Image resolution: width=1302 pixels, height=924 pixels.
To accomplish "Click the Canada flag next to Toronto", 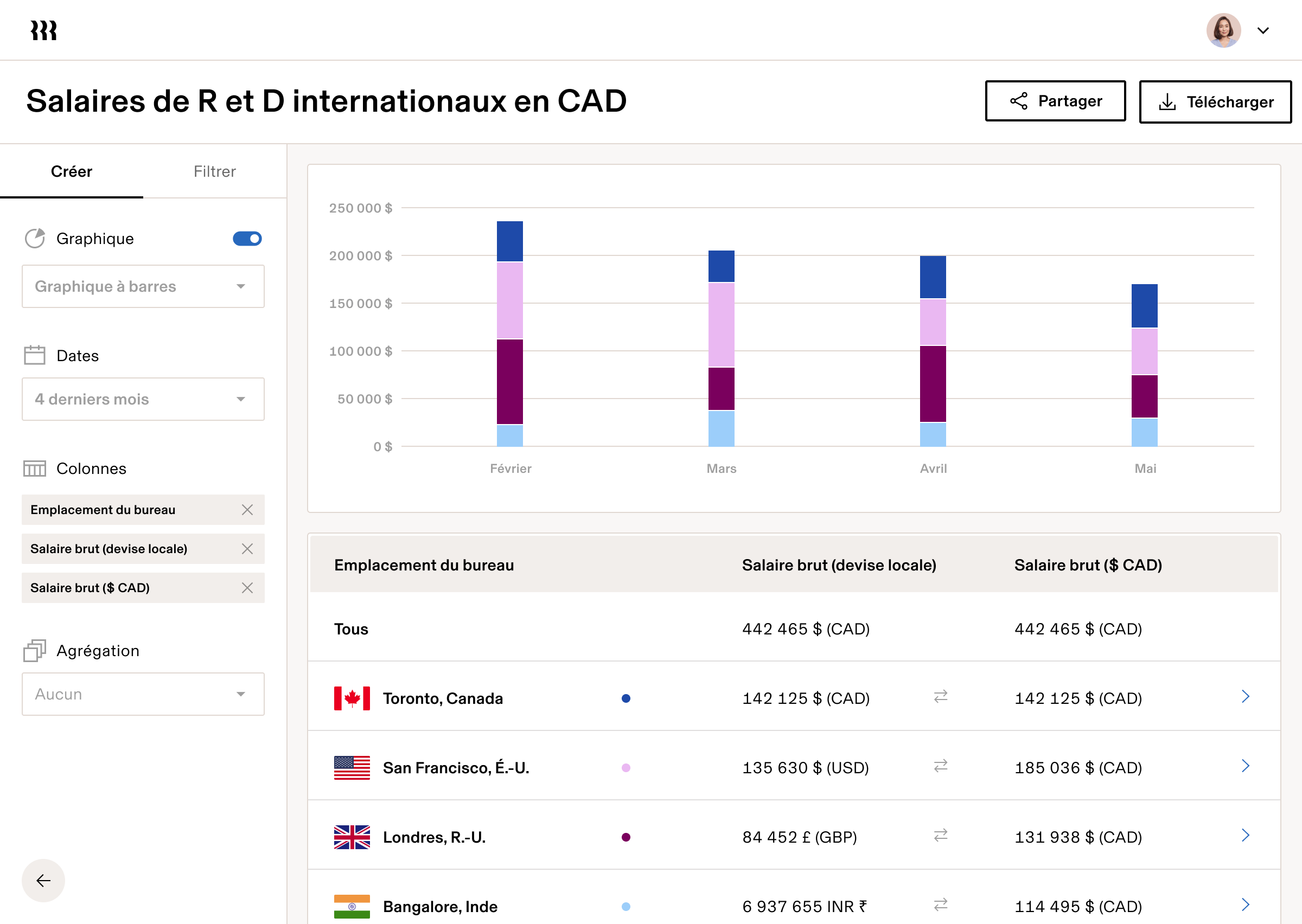I will click(351, 698).
